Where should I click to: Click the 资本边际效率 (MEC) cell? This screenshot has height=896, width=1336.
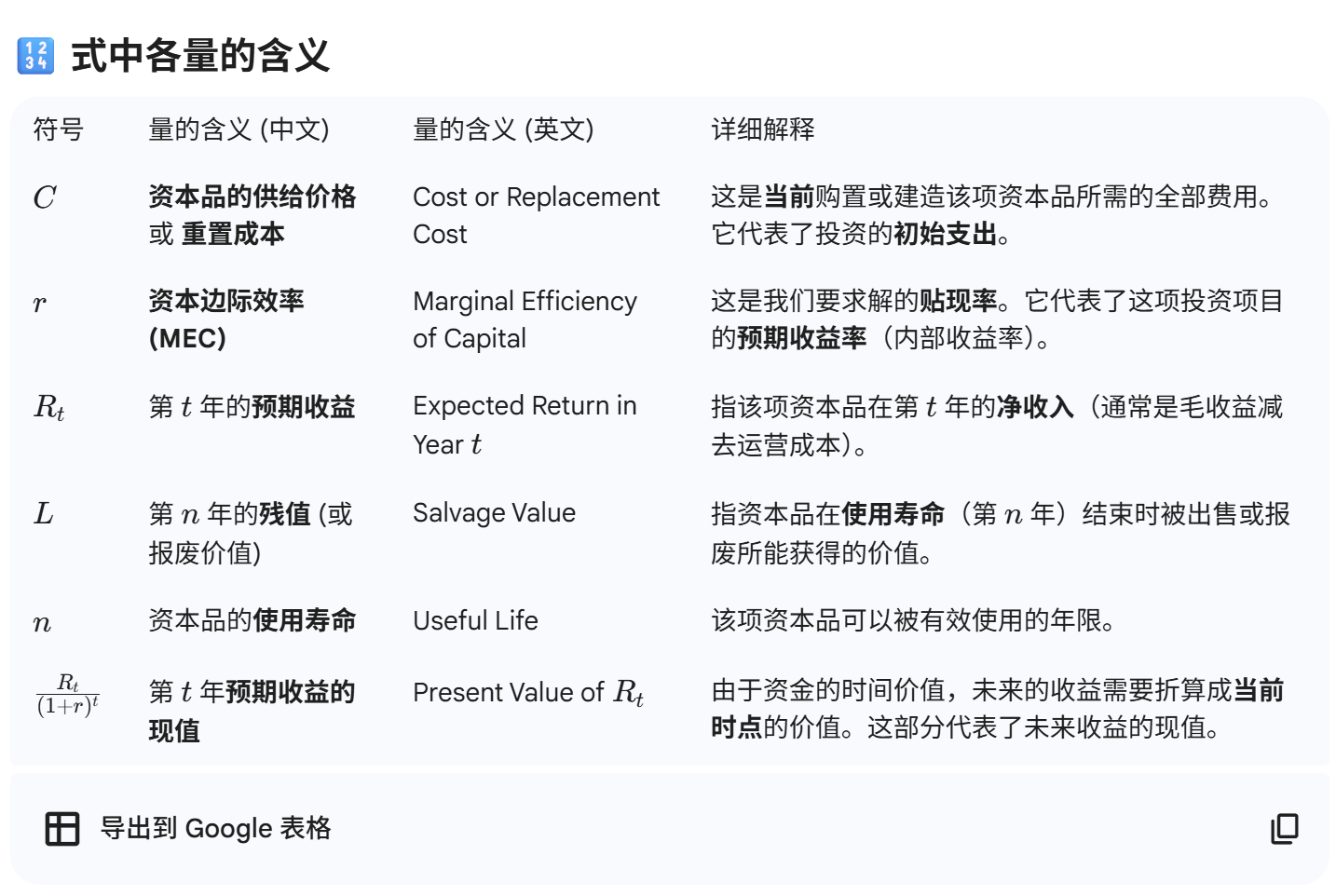[225, 319]
